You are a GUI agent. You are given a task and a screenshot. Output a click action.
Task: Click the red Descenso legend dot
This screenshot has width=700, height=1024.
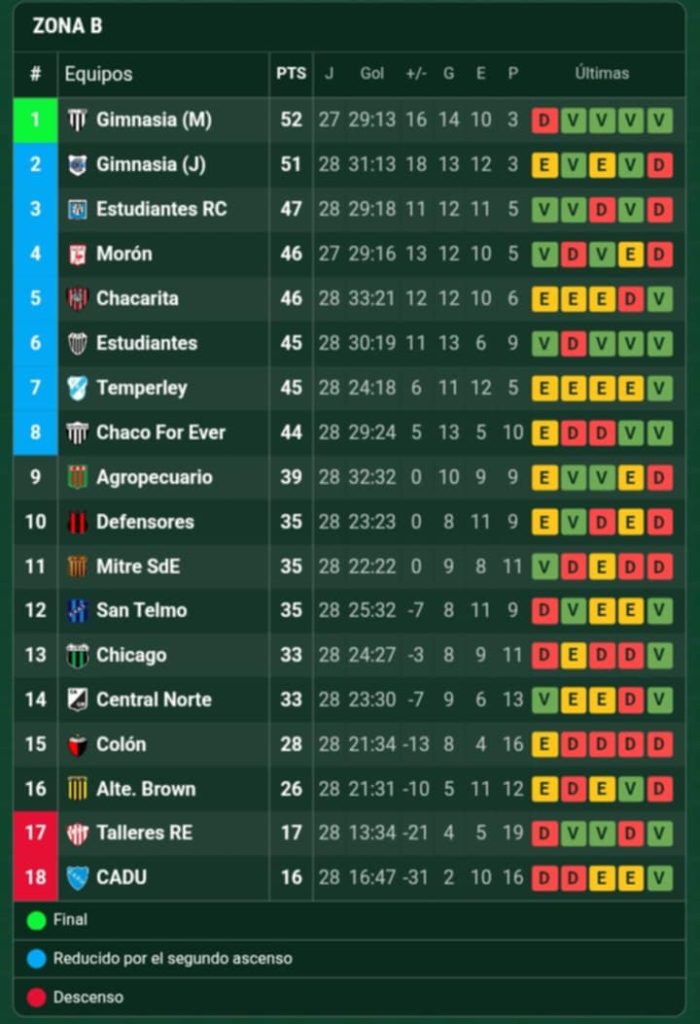tap(37, 997)
